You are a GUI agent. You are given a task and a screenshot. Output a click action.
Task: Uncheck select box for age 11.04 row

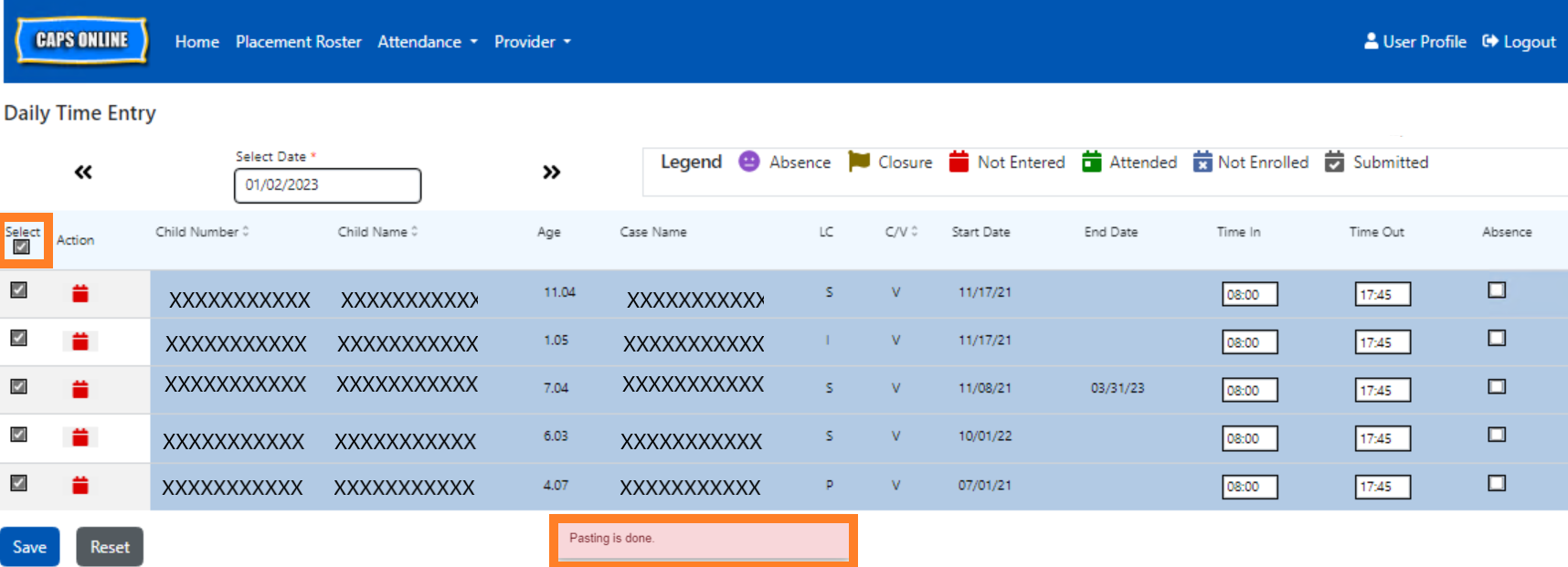click(x=18, y=289)
